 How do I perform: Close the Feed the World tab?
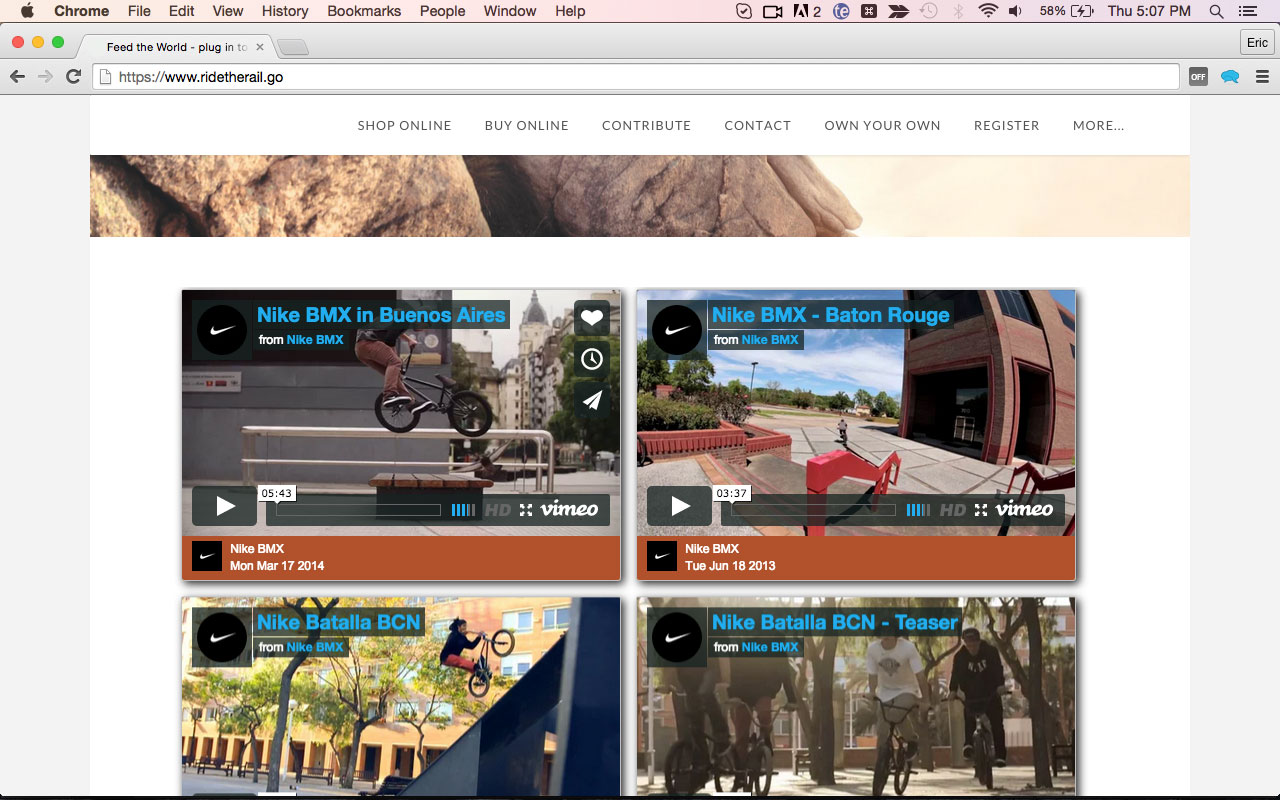[261, 47]
